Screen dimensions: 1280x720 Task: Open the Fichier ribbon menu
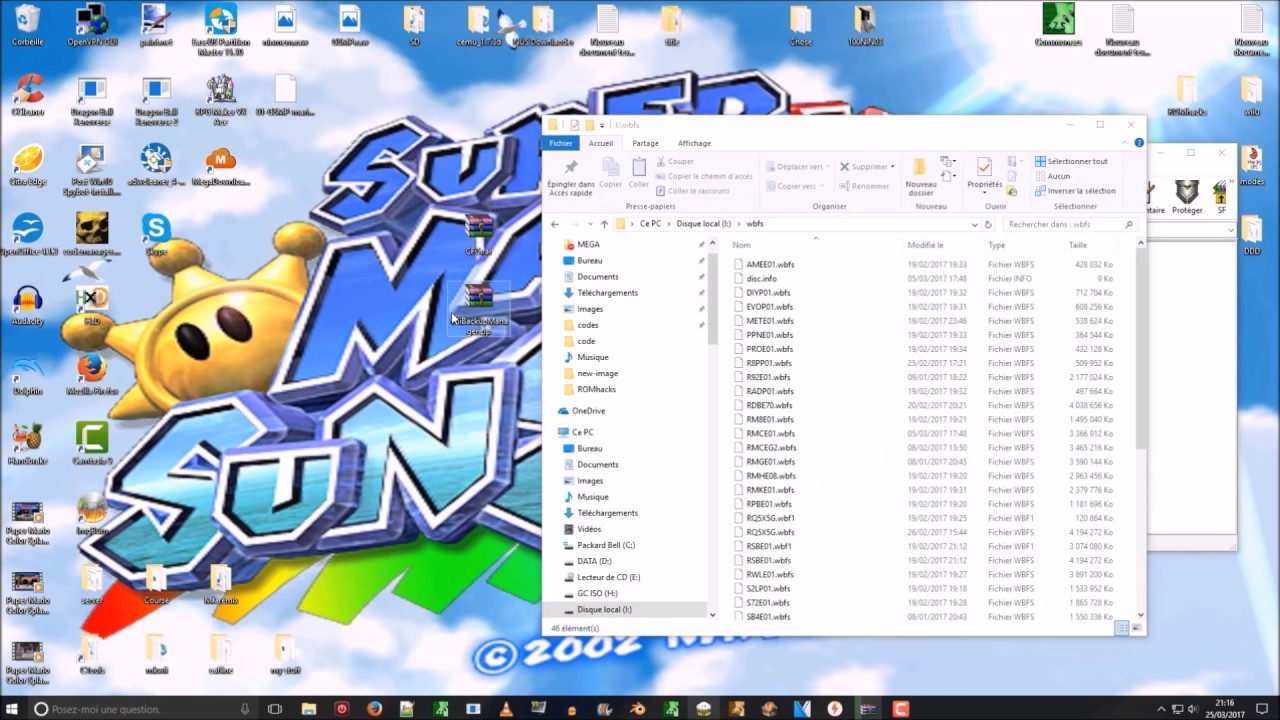tap(561, 143)
